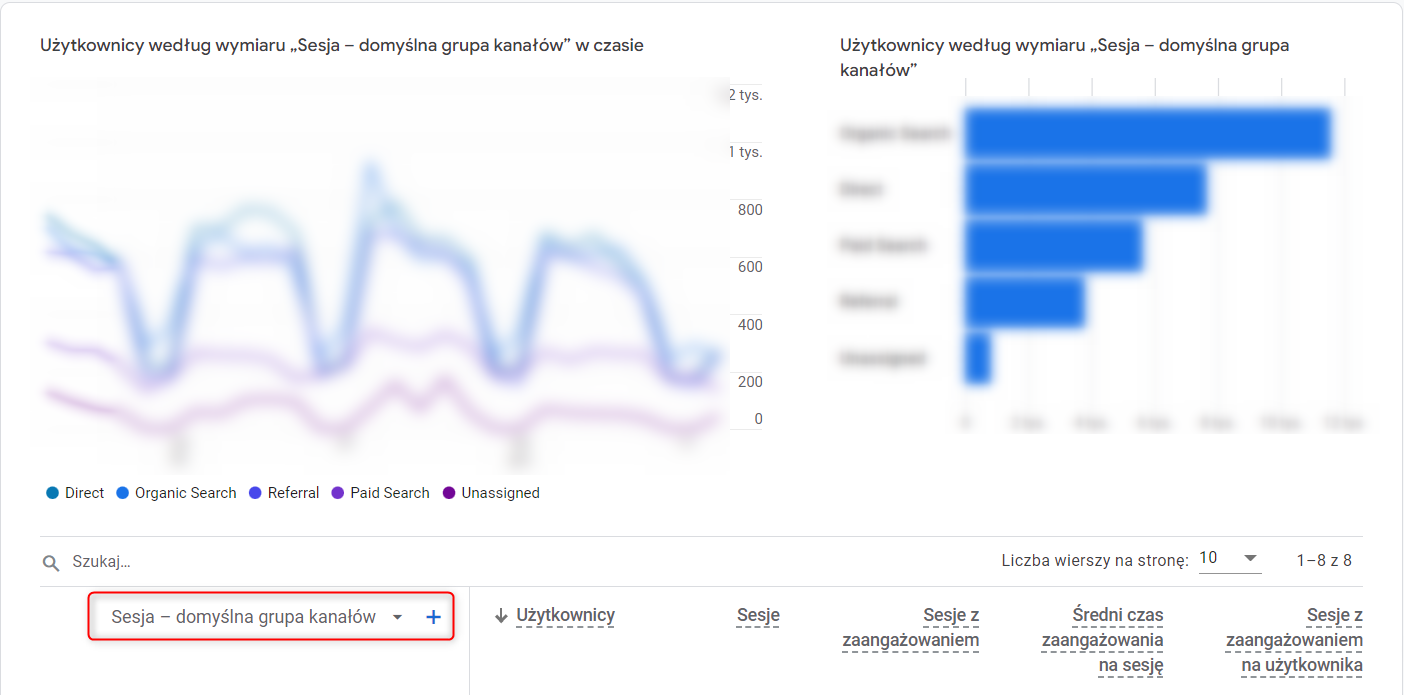The image size is (1404, 695).
Task: Click the Paid Search bar in chart
Action: coord(1054,246)
